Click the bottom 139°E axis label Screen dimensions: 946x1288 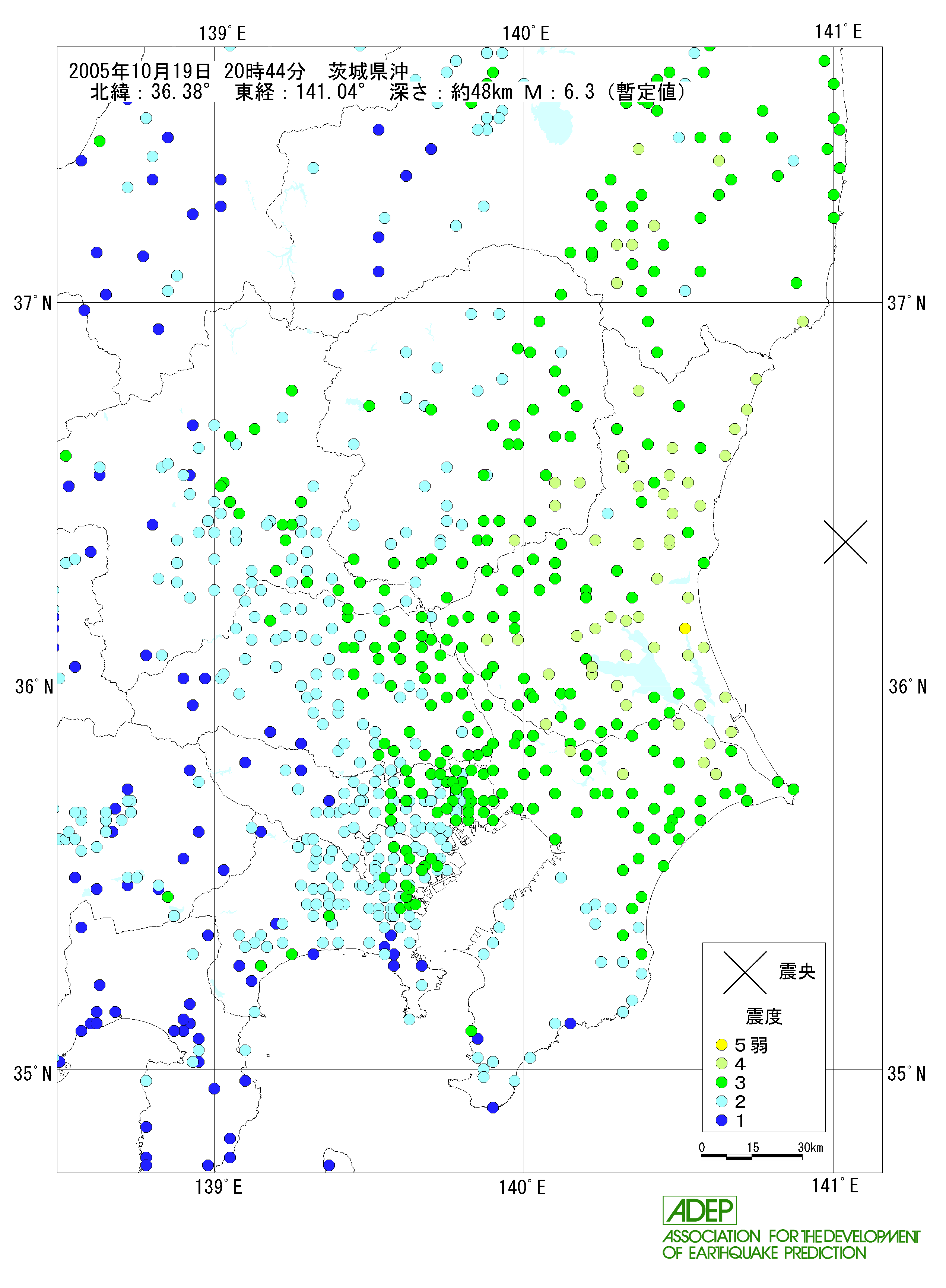219,1187
